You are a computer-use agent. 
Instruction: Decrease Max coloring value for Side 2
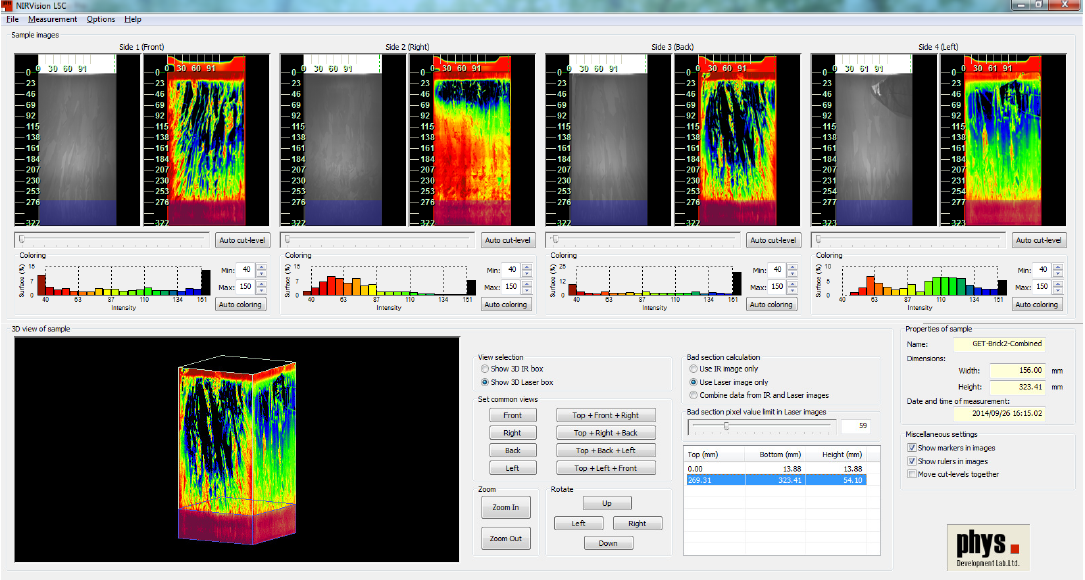click(x=528, y=289)
